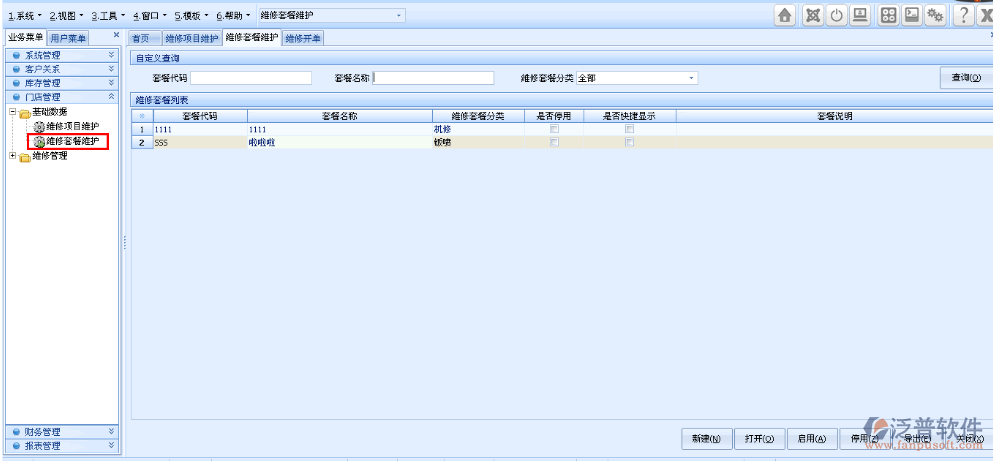Open the 6.帮助 menu

pyautogui.click(x=233, y=15)
